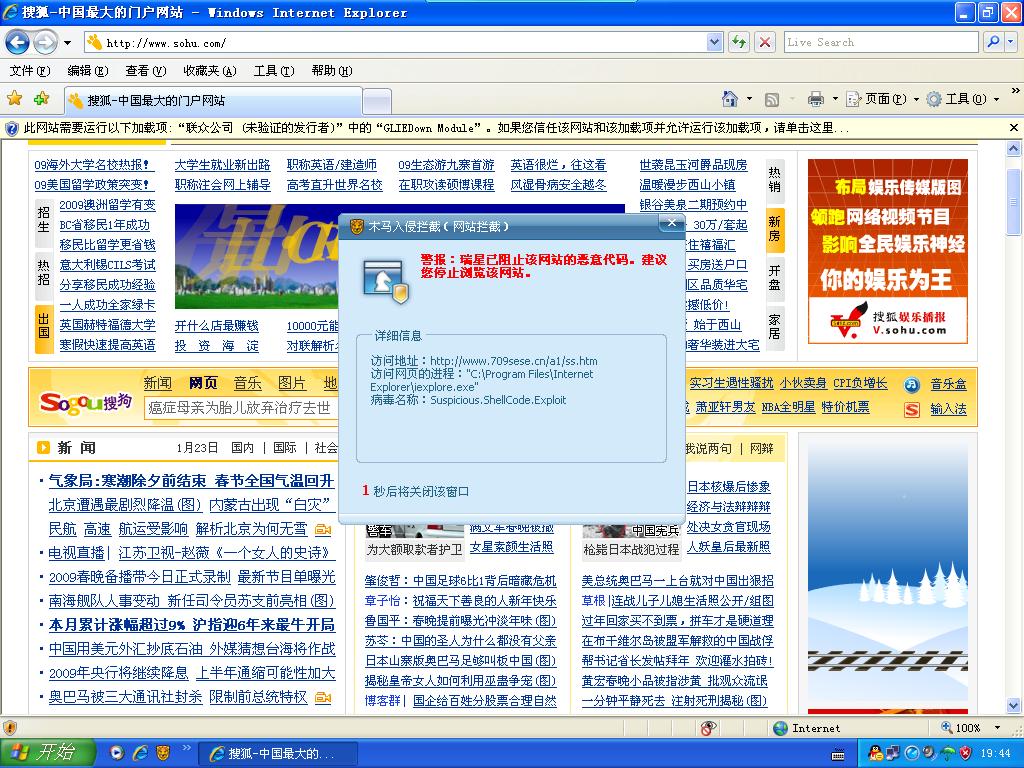1024x768 pixels.
Task: Click the 搜狐-中国最大的 taskbar button
Action: [x=278, y=754]
